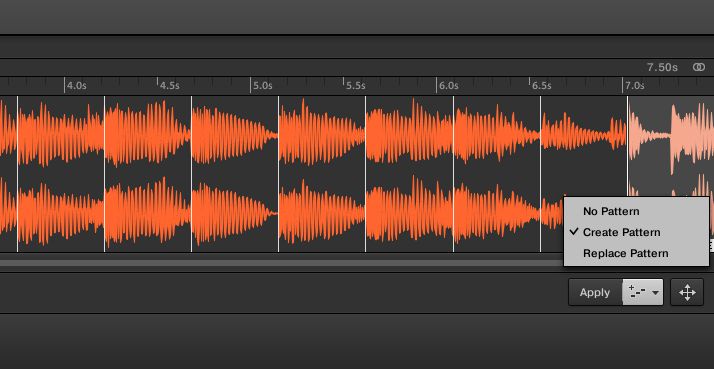
Task: Click the link icon beside 7.50s
Action: (699, 67)
